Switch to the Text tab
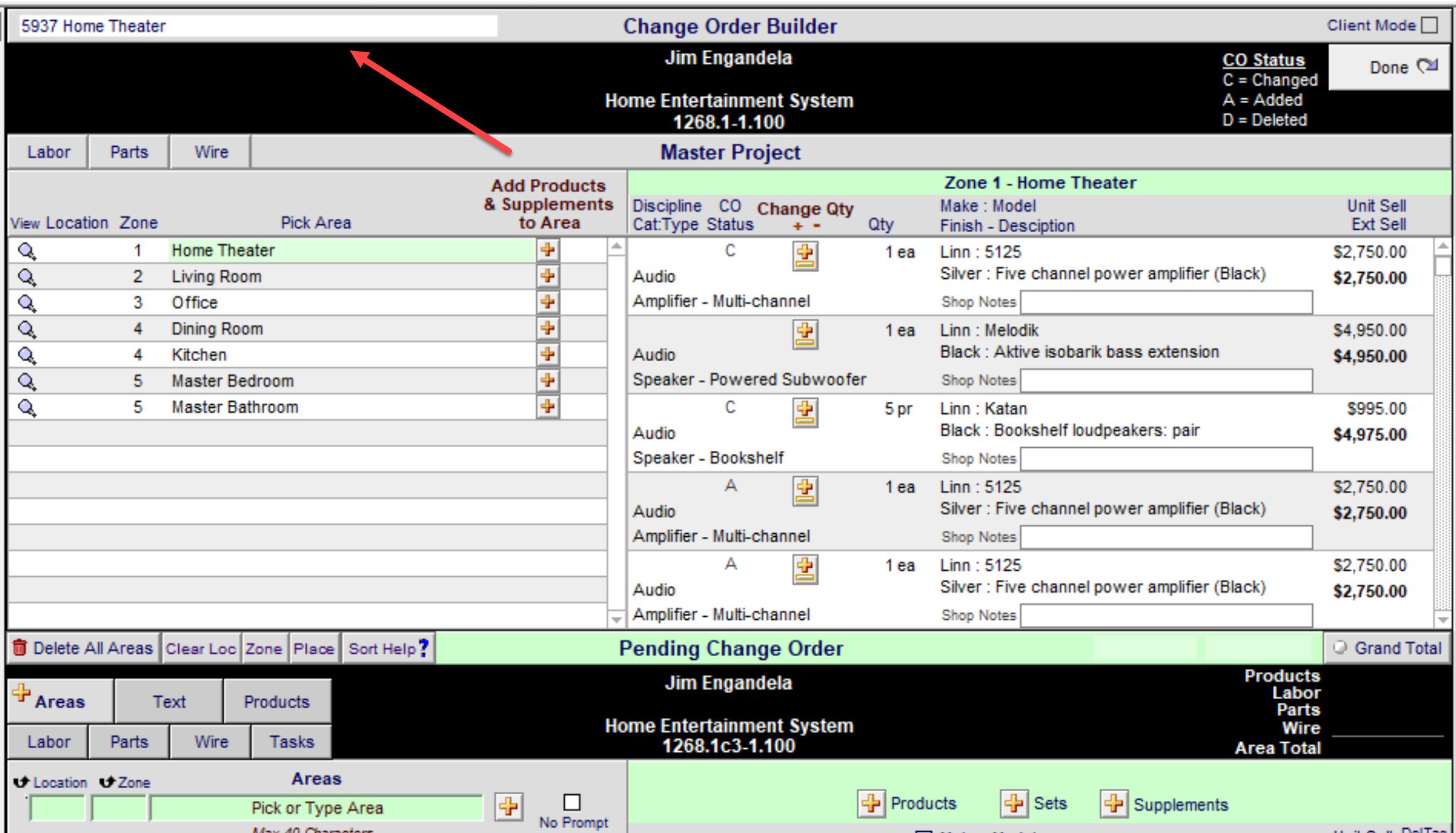The image size is (1456, 833). (x=169, y=701)
